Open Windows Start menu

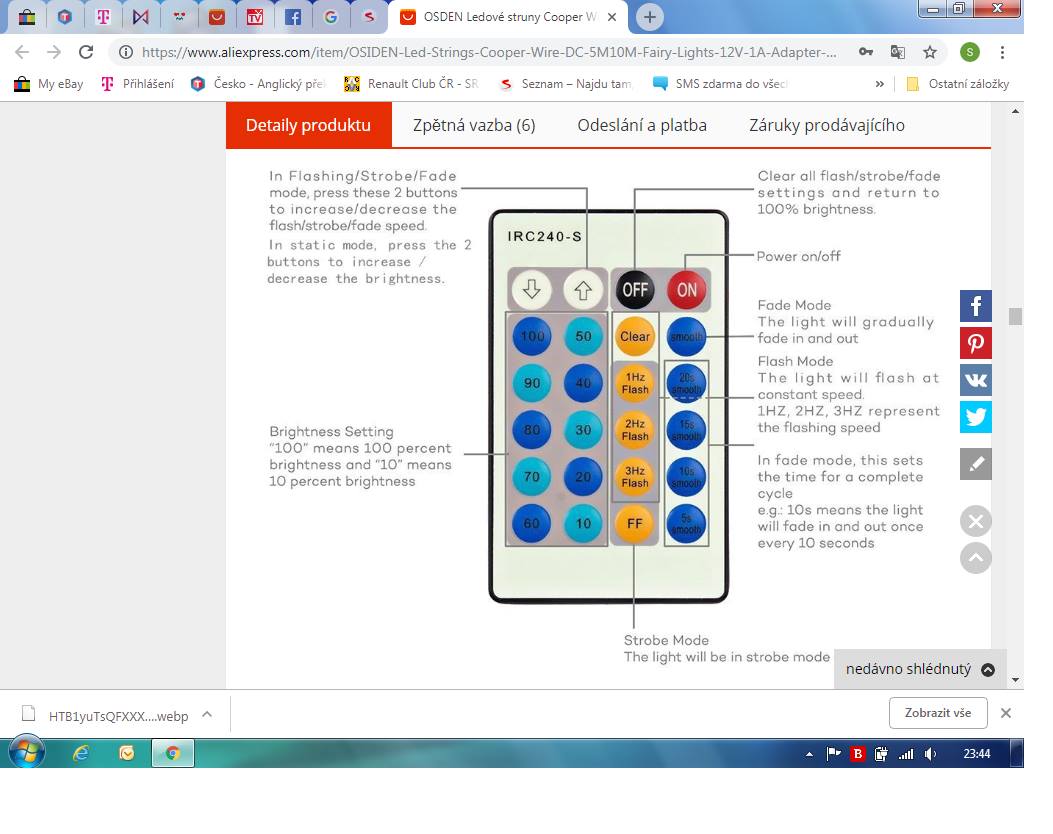tap(27, 753)
